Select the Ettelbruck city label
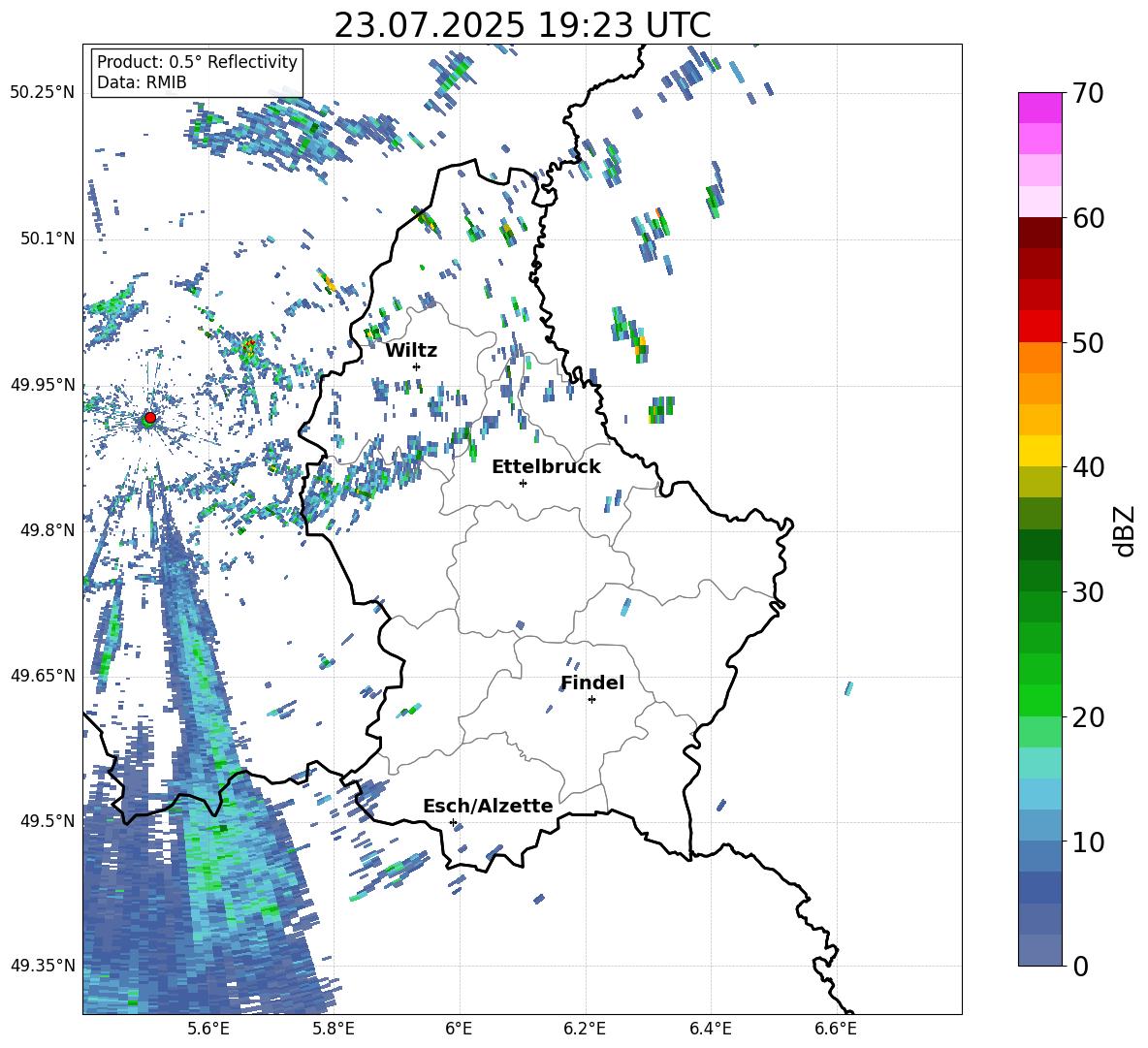This screenshot has width=1148, height=1048. coord(546,466)
